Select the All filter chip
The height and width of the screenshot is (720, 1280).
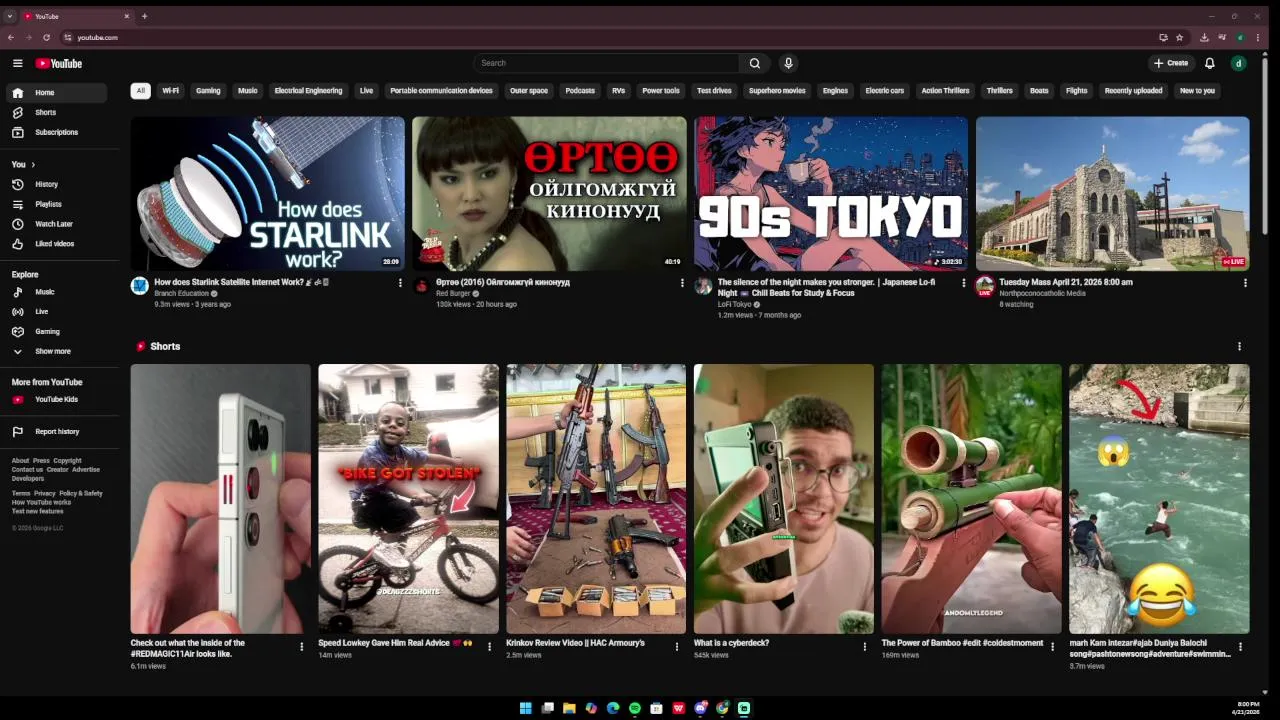(x=140, y=91)
